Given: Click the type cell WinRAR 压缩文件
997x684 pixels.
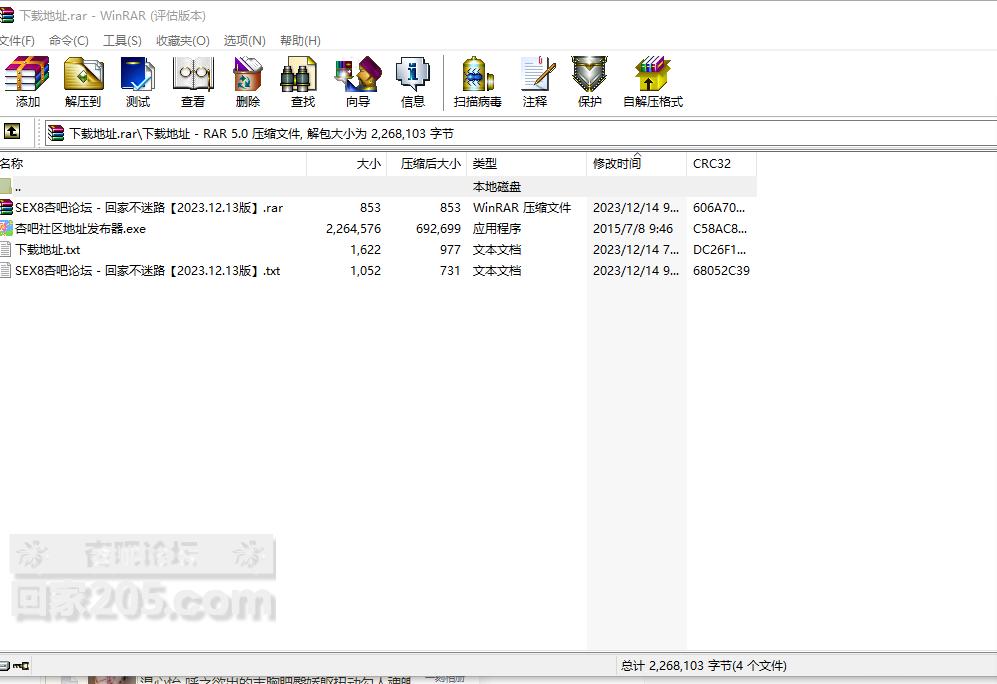Looking at the screenshot, I should 522,207.
